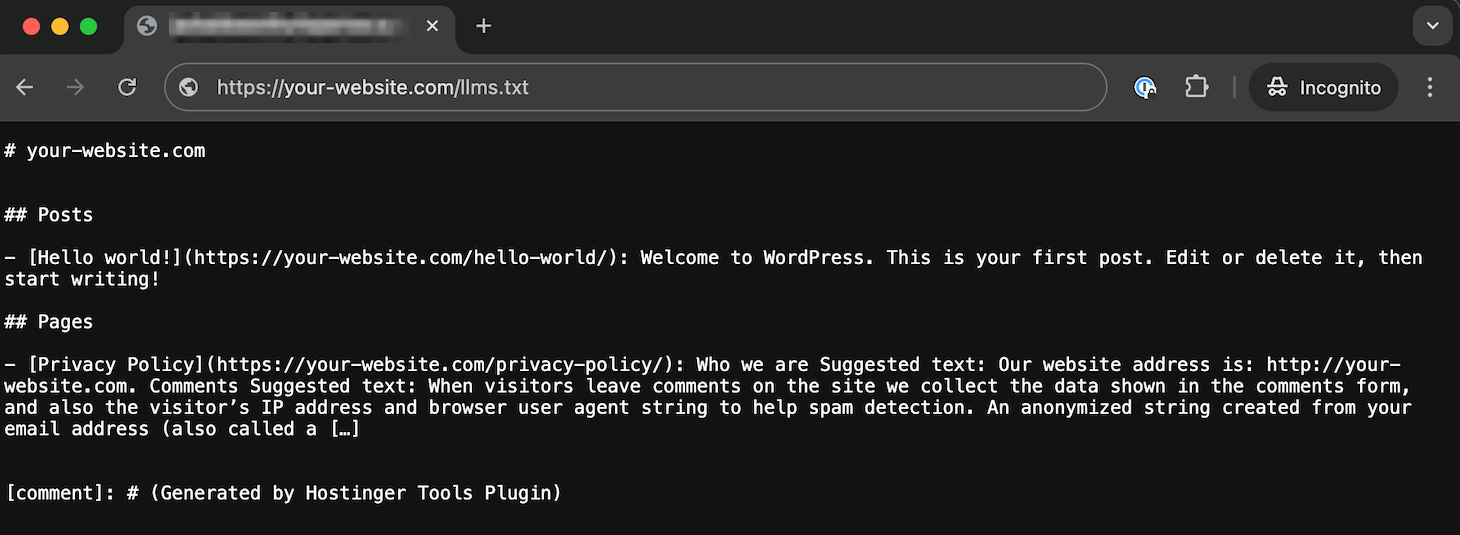
Task: Close the current browser tab
Action: point(432,26)
